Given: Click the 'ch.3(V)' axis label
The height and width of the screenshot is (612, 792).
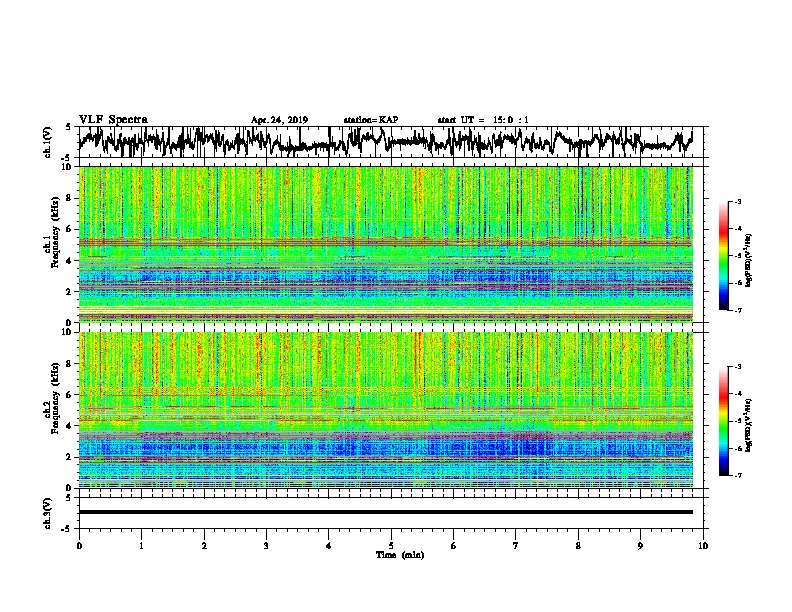Looking at the screenshot, I should [x=48, y=513].
